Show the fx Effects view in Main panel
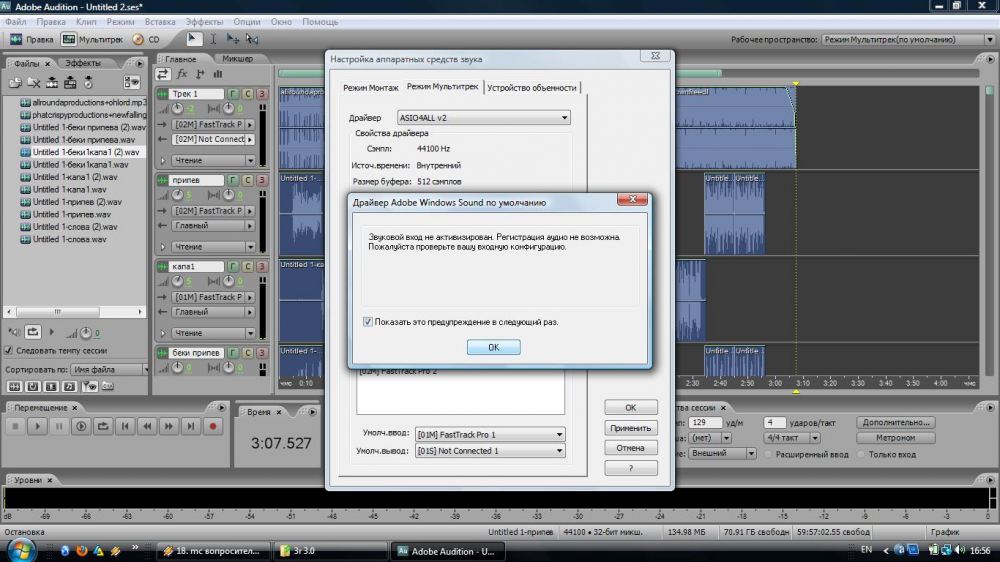 point(182,75)
